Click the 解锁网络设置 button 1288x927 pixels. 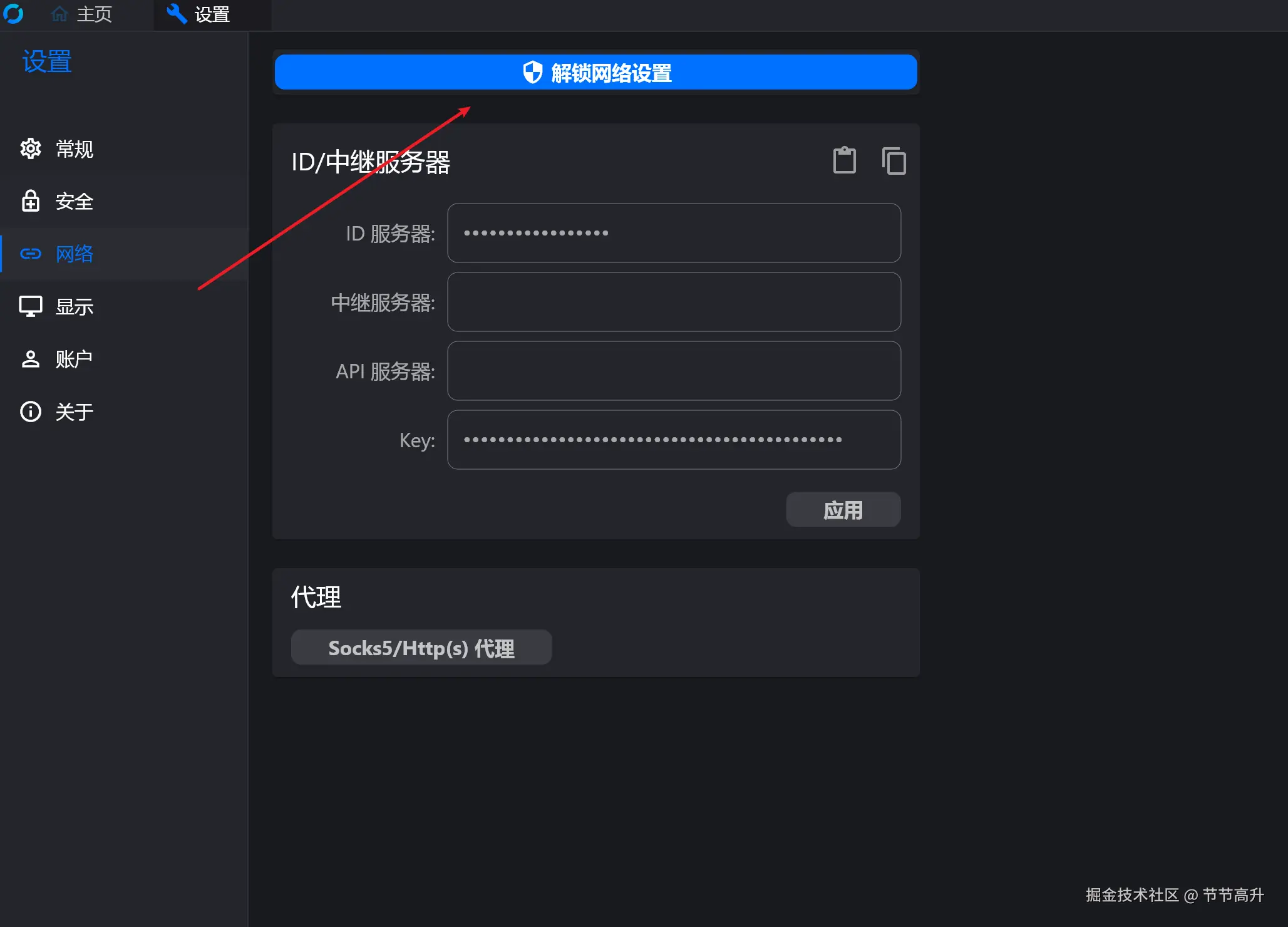[596, 72]
